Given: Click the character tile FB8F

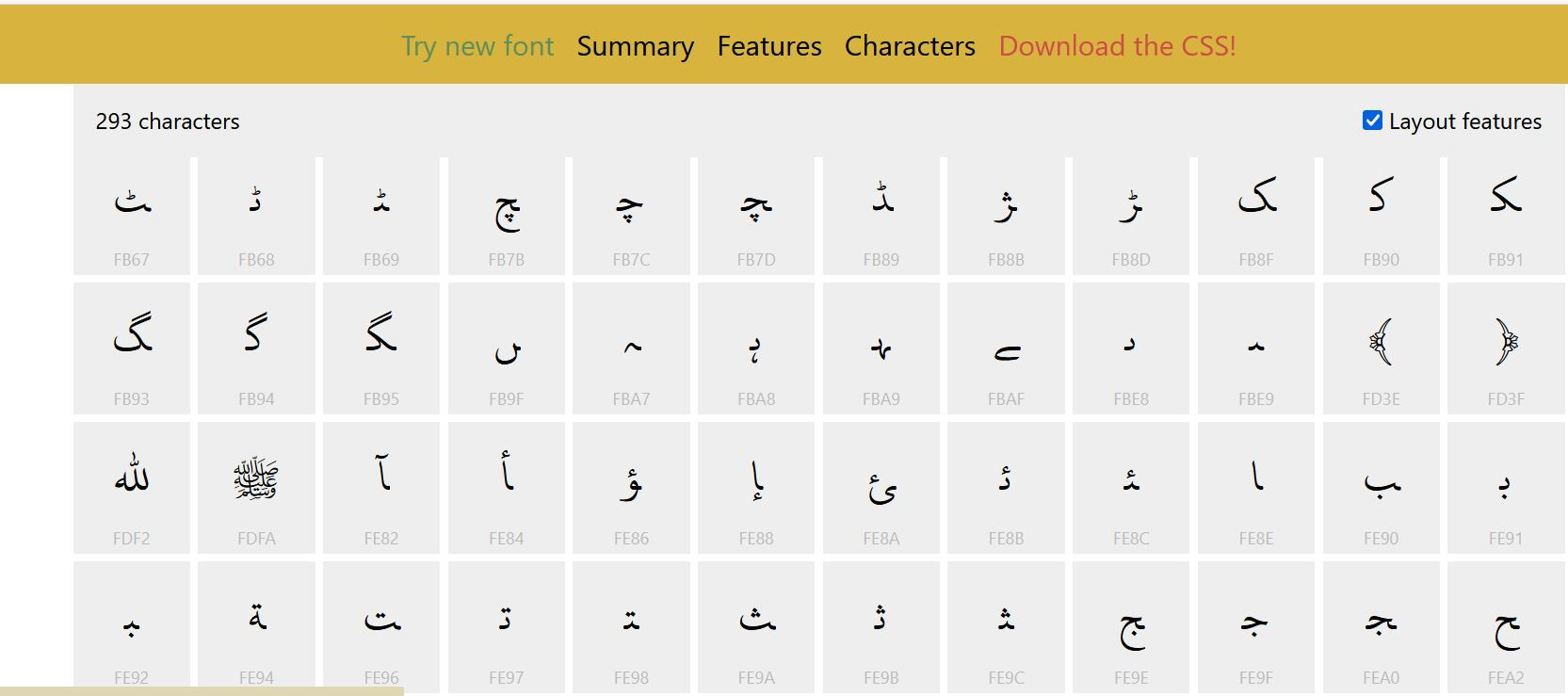Looking at the screenshot, I should point(1256,217).
